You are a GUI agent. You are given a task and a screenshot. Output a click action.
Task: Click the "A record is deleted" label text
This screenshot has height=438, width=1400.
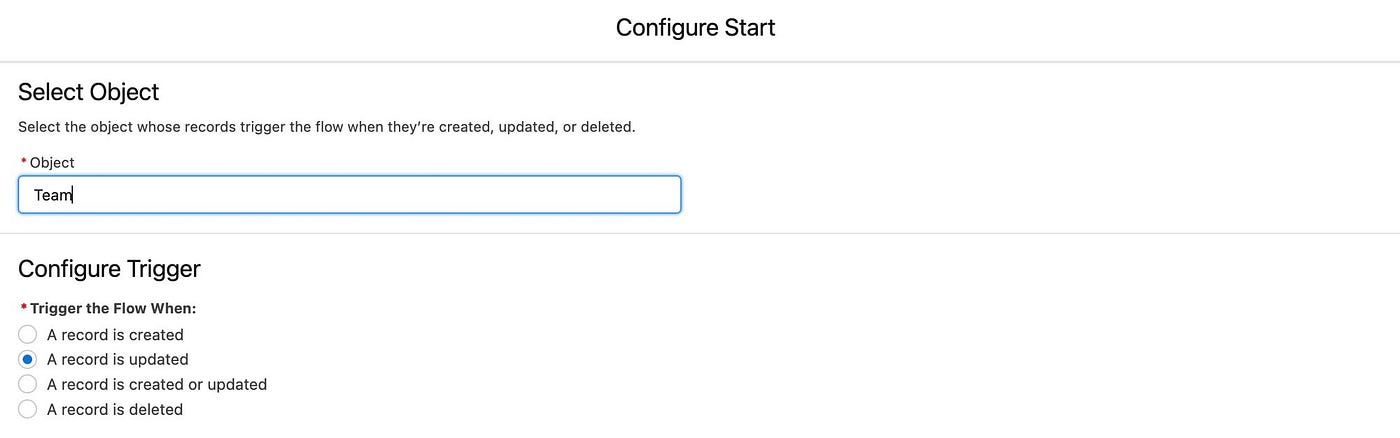click(x=115, y=409)
